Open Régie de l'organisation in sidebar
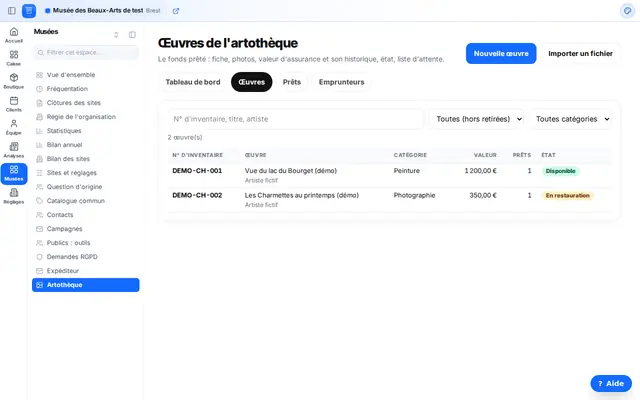The height and width of the screenshot is (400, 640). pos(86,117)
